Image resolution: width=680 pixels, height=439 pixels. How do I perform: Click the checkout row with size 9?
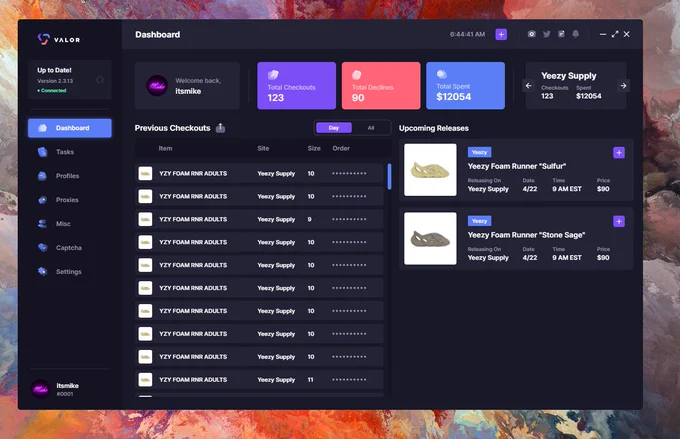[x=259, y=219]
